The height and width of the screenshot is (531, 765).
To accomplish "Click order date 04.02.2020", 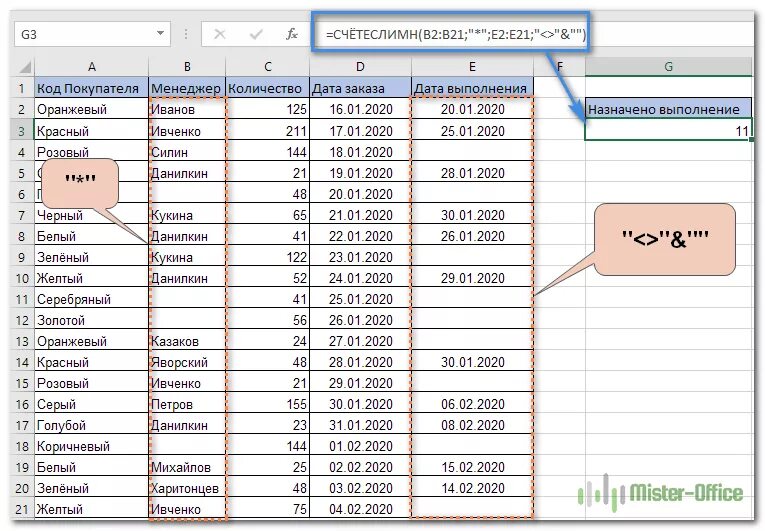I will click(x=361, y=509).
